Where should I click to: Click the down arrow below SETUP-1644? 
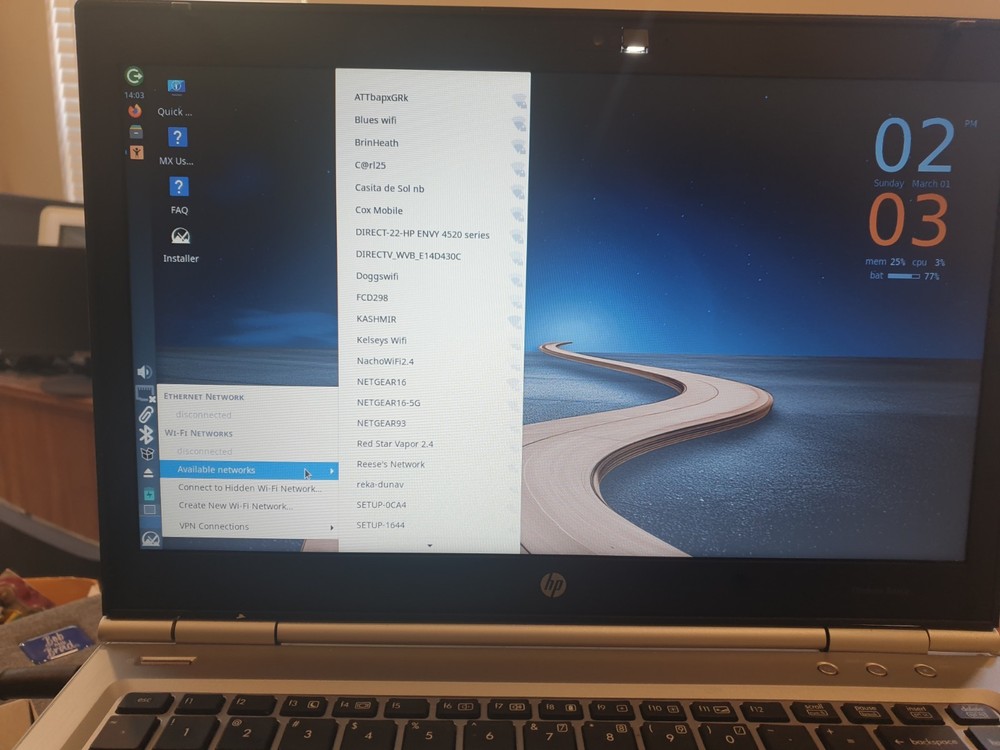[x=430, y=544]
